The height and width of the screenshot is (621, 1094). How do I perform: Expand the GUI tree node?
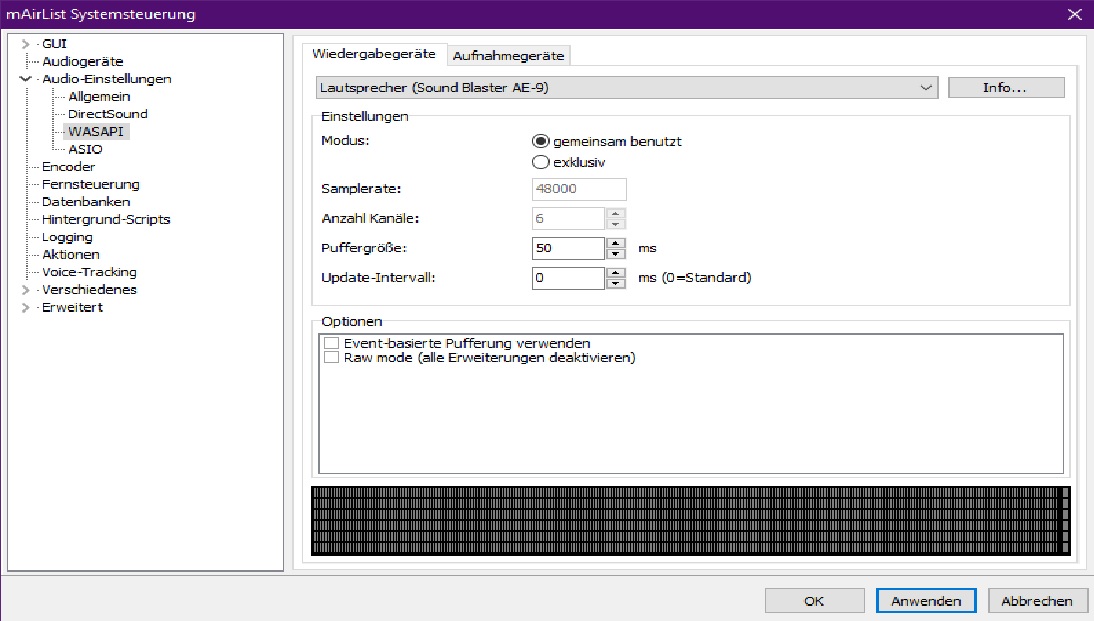point(25,44)
